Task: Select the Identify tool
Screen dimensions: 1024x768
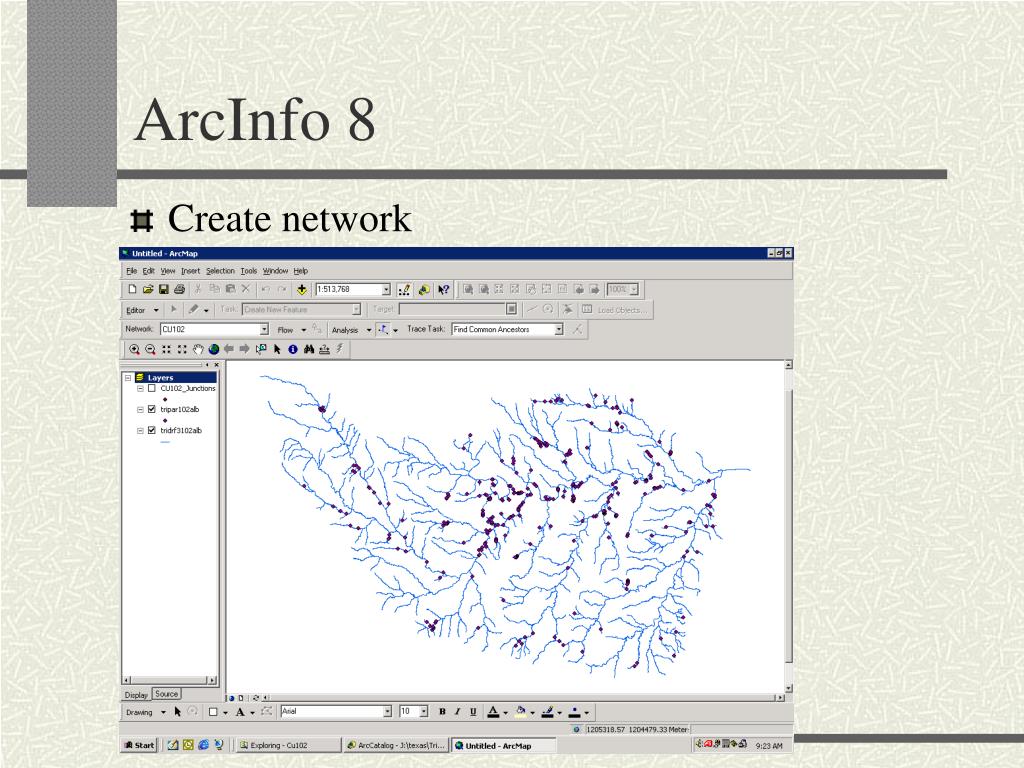Action: 293,349
